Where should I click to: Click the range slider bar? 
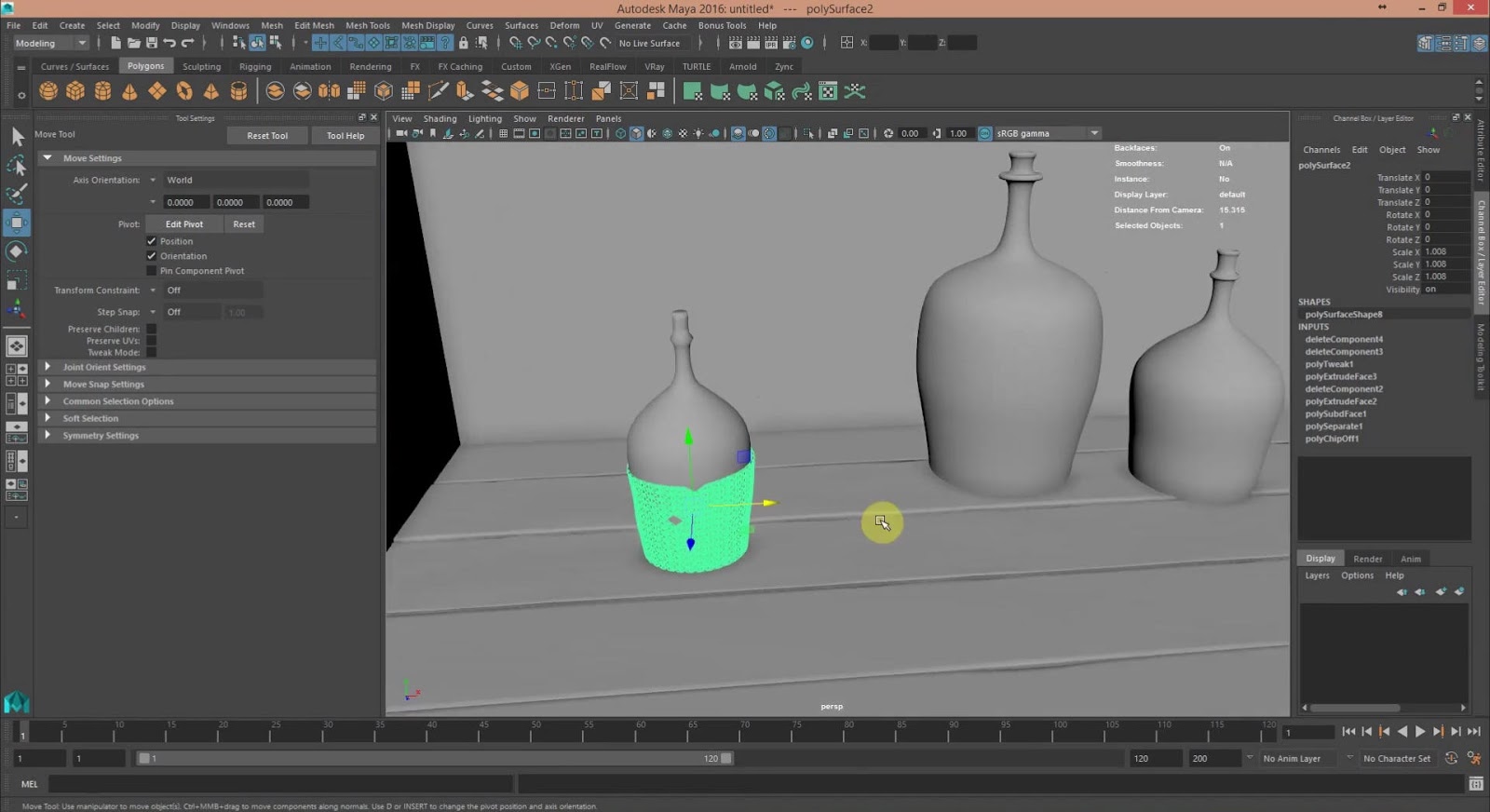pos(435,758)
